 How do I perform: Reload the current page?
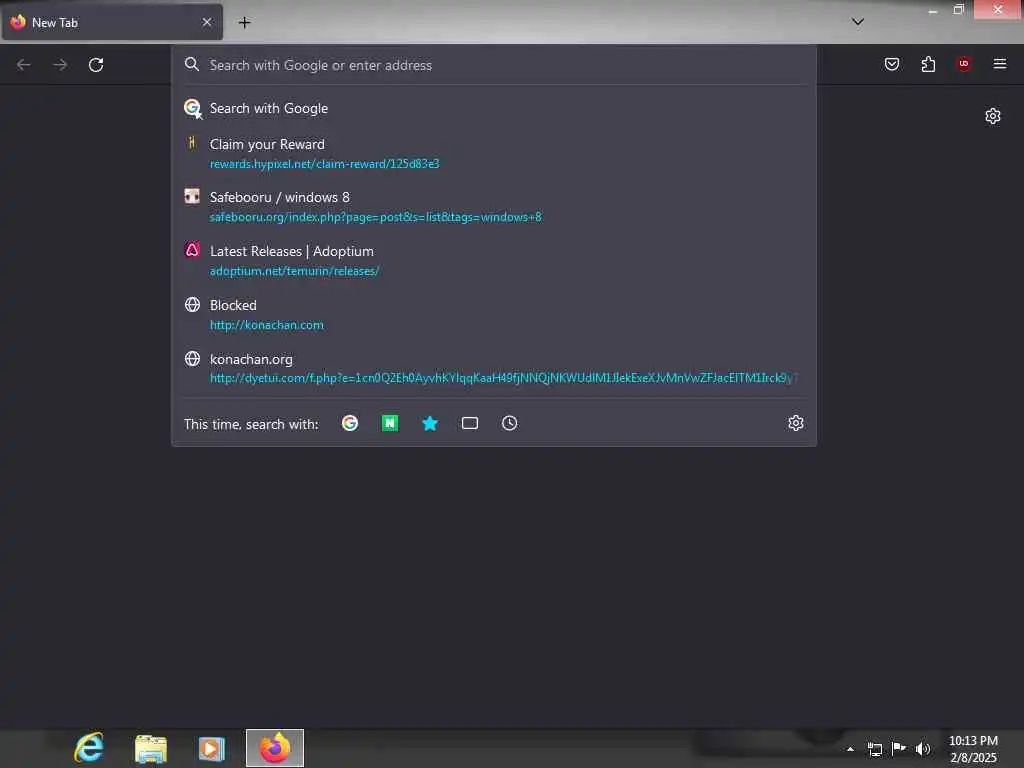coord(96,65)
